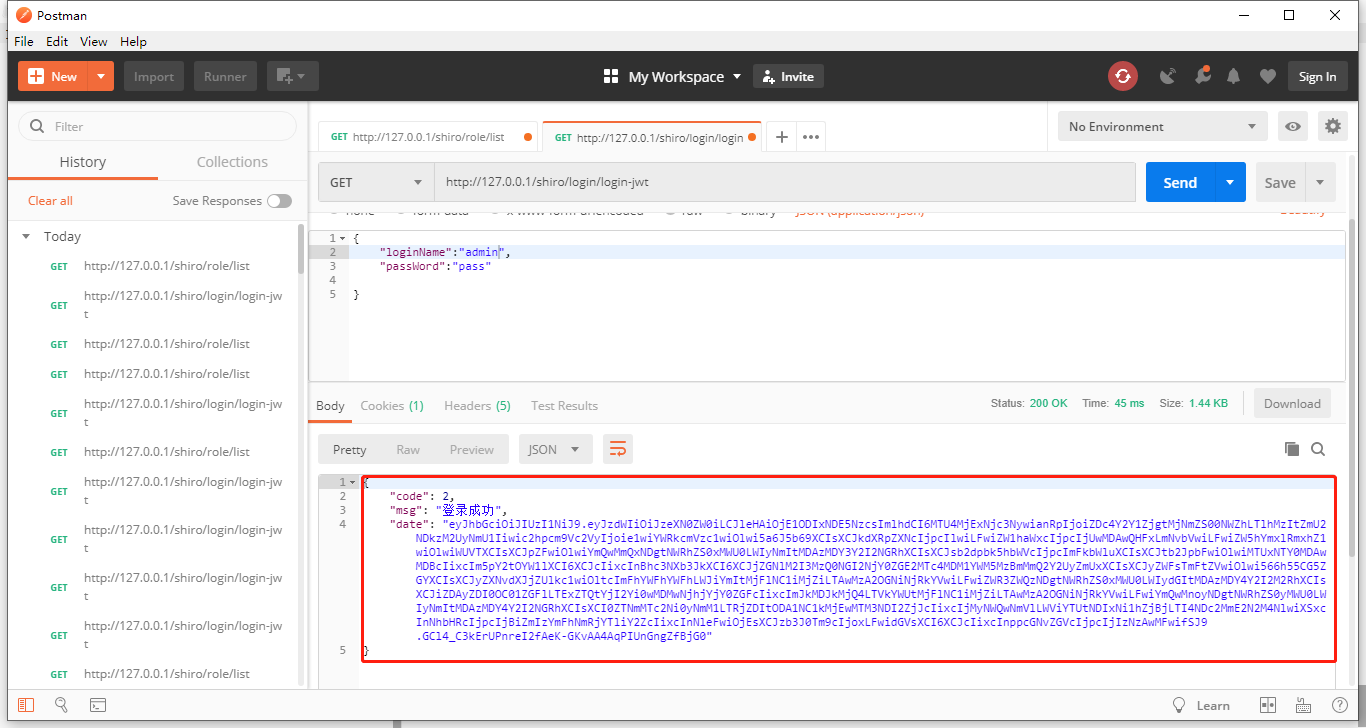This screenshot has height=728, width=1366.
Task: Open the capture requests satellite icon
Action: click(1167, 77)
